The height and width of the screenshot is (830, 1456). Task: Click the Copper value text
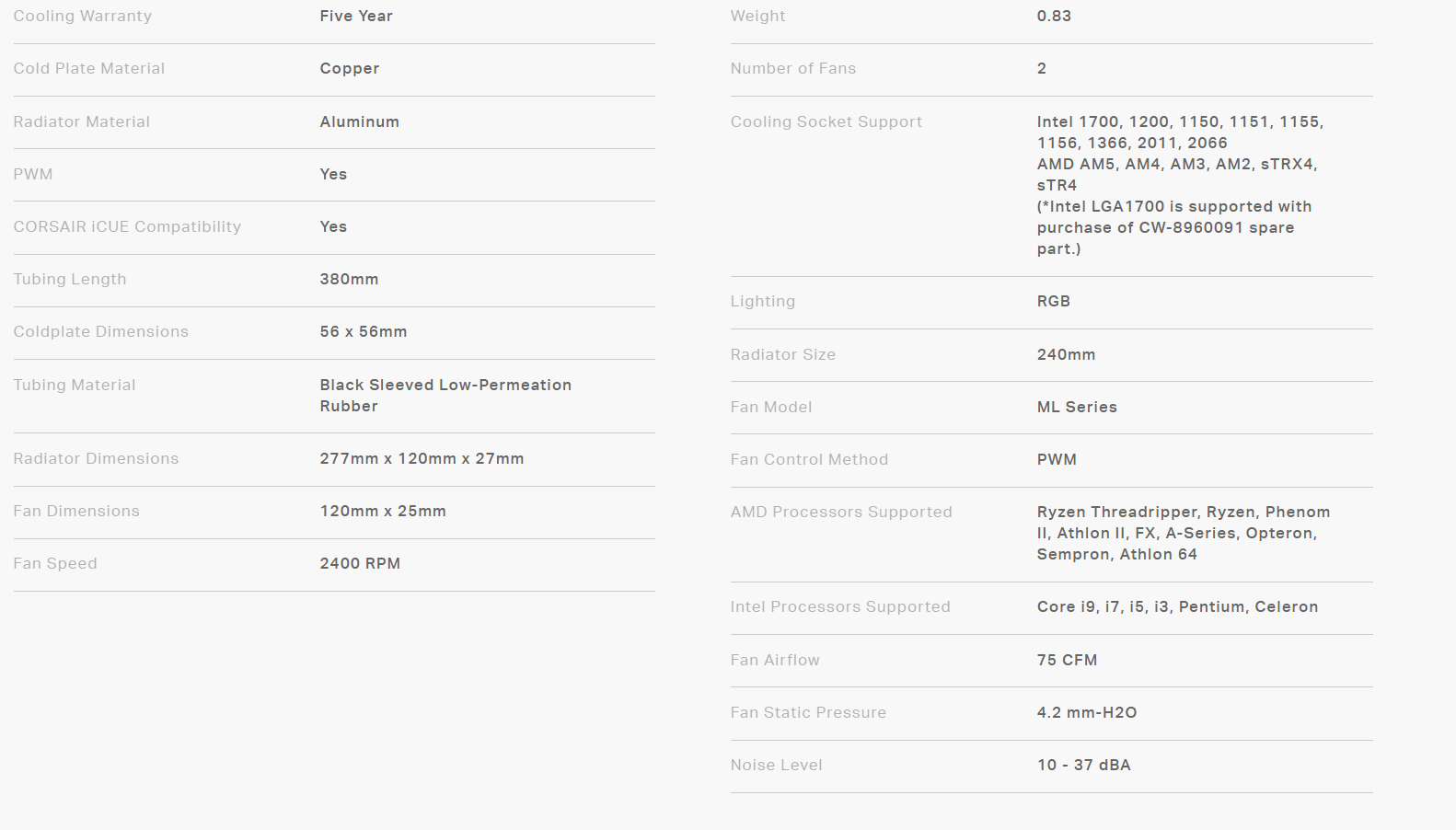pyautogui.click(x=350, y=68)
